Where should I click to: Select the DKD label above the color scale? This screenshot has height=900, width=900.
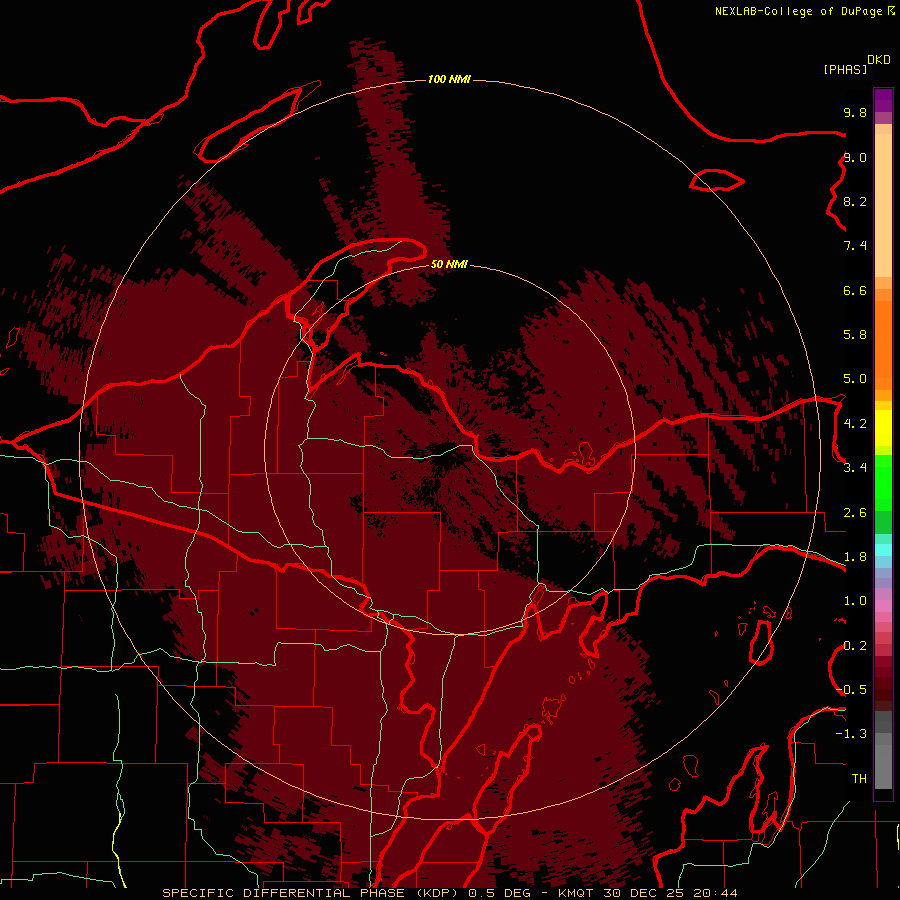coord(879,60)
